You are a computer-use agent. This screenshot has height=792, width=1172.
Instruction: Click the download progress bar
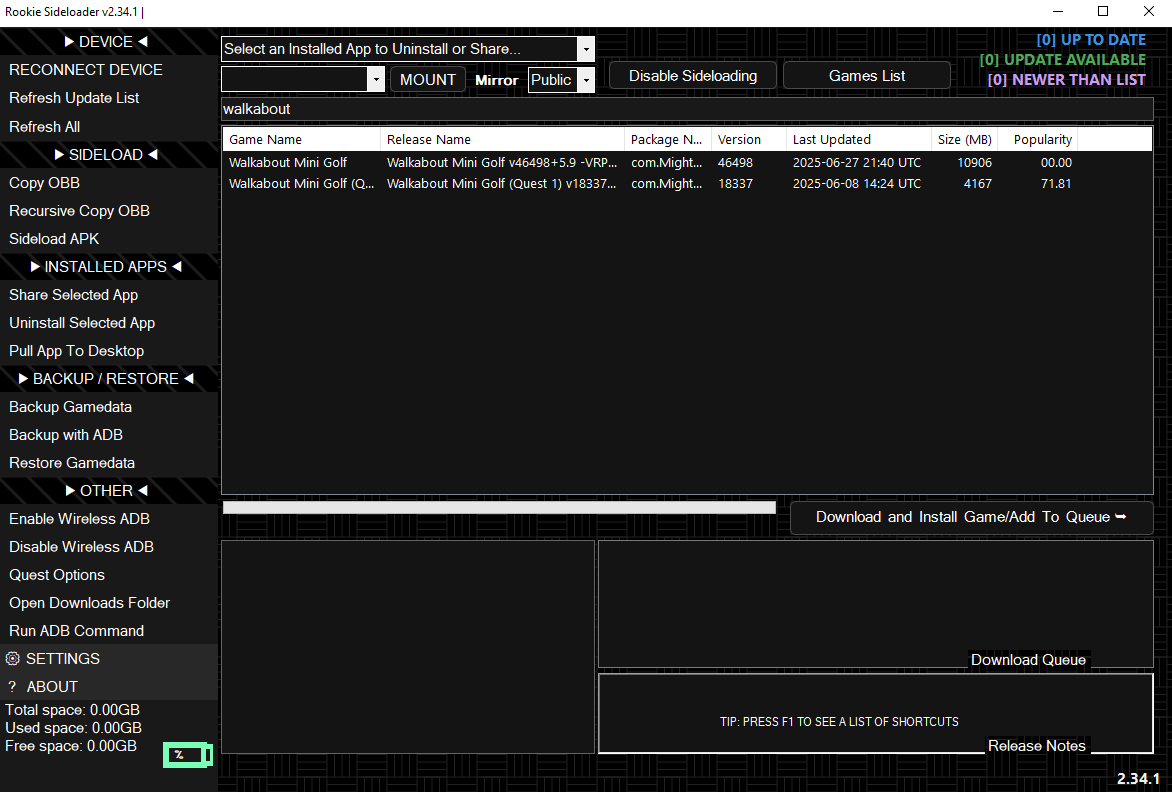click(499, 507)
